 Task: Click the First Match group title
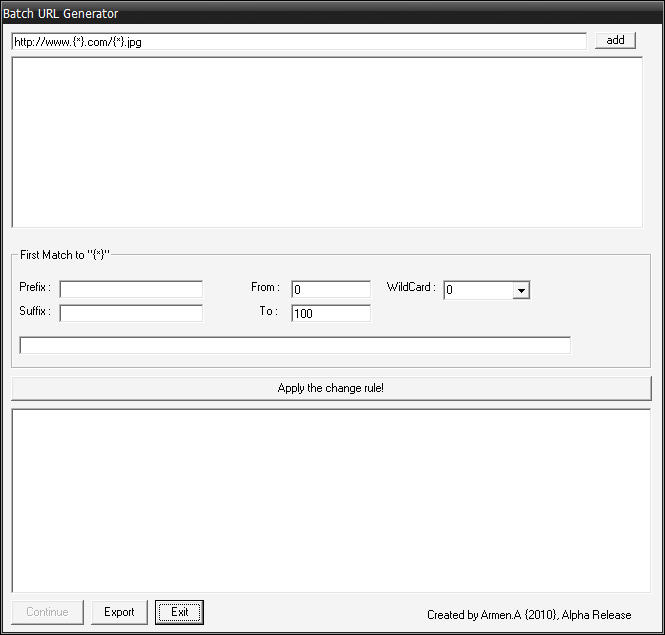tap(65, 255)
